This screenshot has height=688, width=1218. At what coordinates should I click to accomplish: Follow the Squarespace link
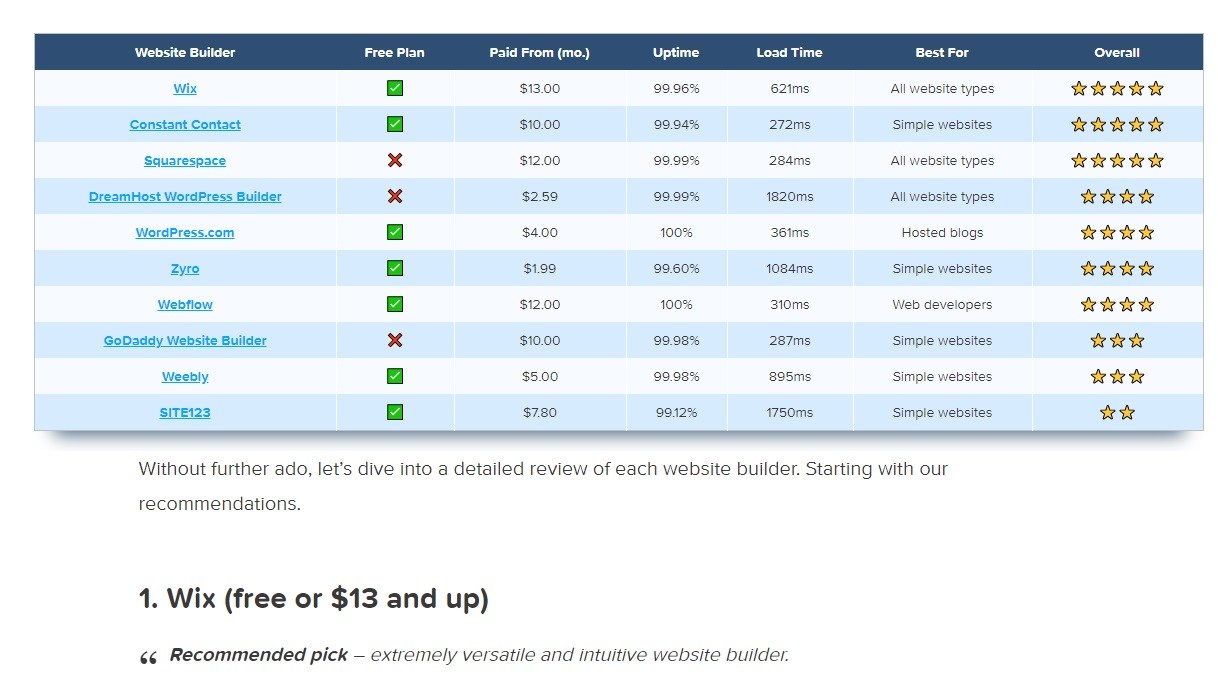click(185, 161)
